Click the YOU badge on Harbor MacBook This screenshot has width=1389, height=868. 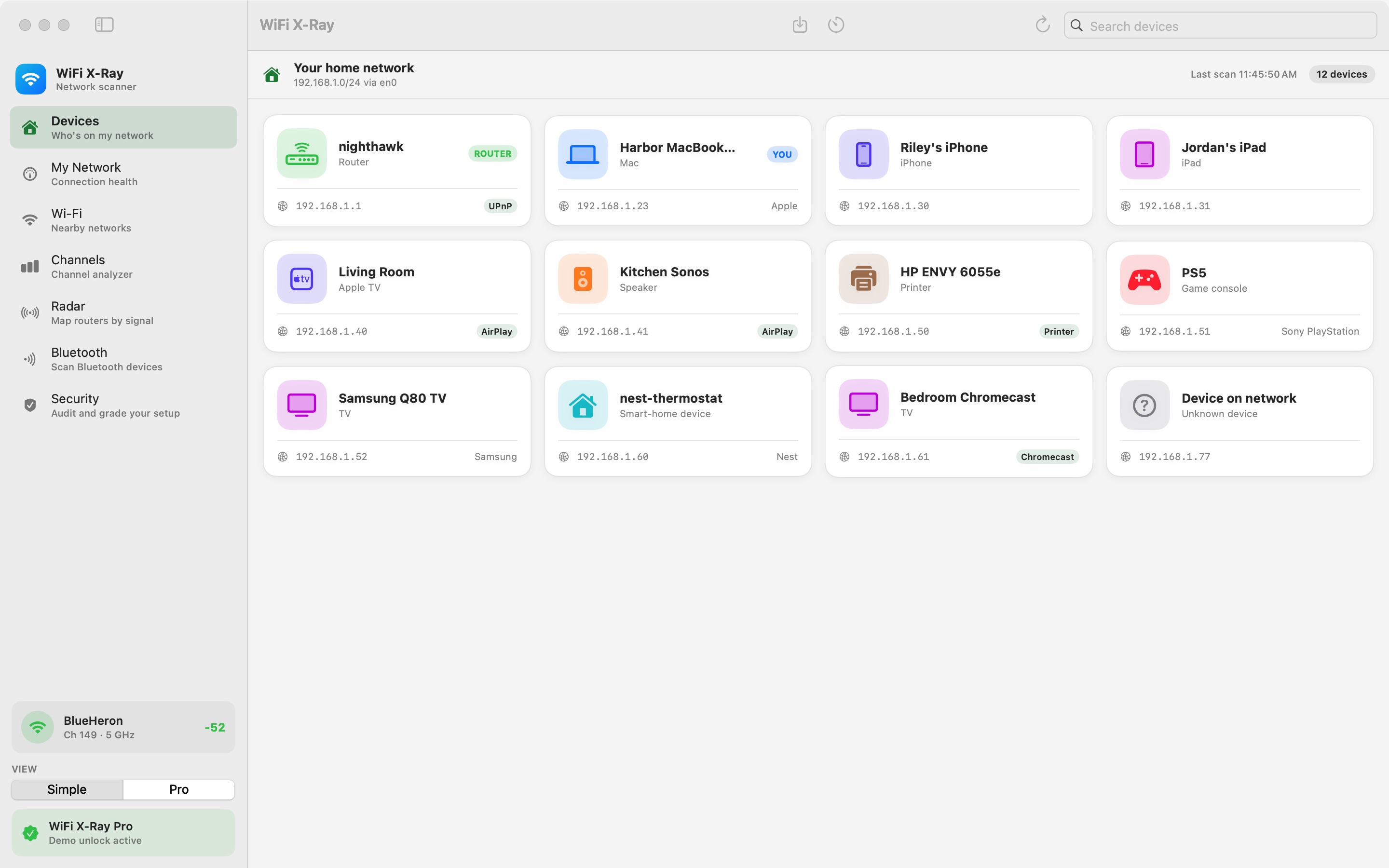(x=782, y=154)
